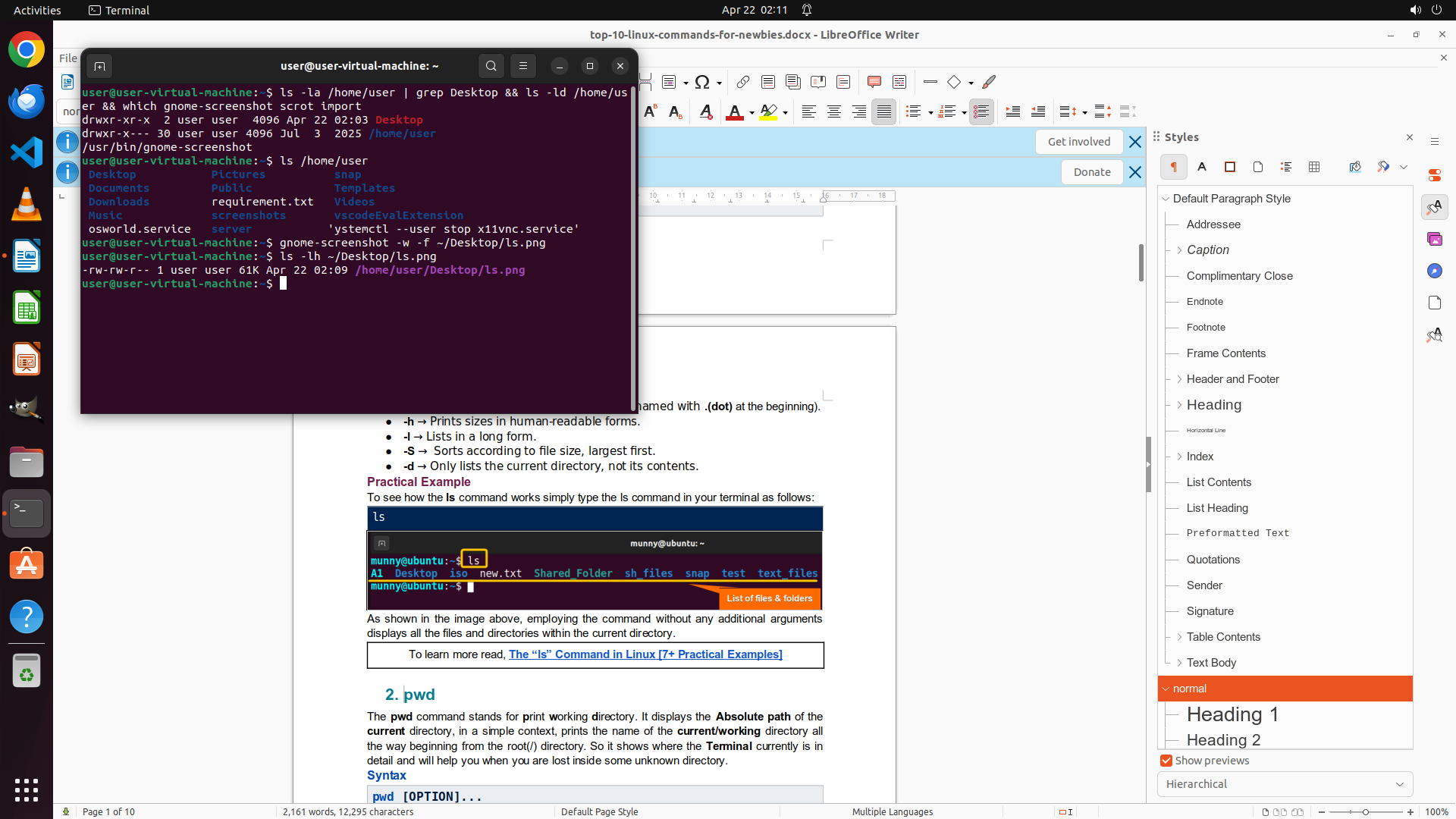Click the Clear Direct Formatting icon

point(706,112)
